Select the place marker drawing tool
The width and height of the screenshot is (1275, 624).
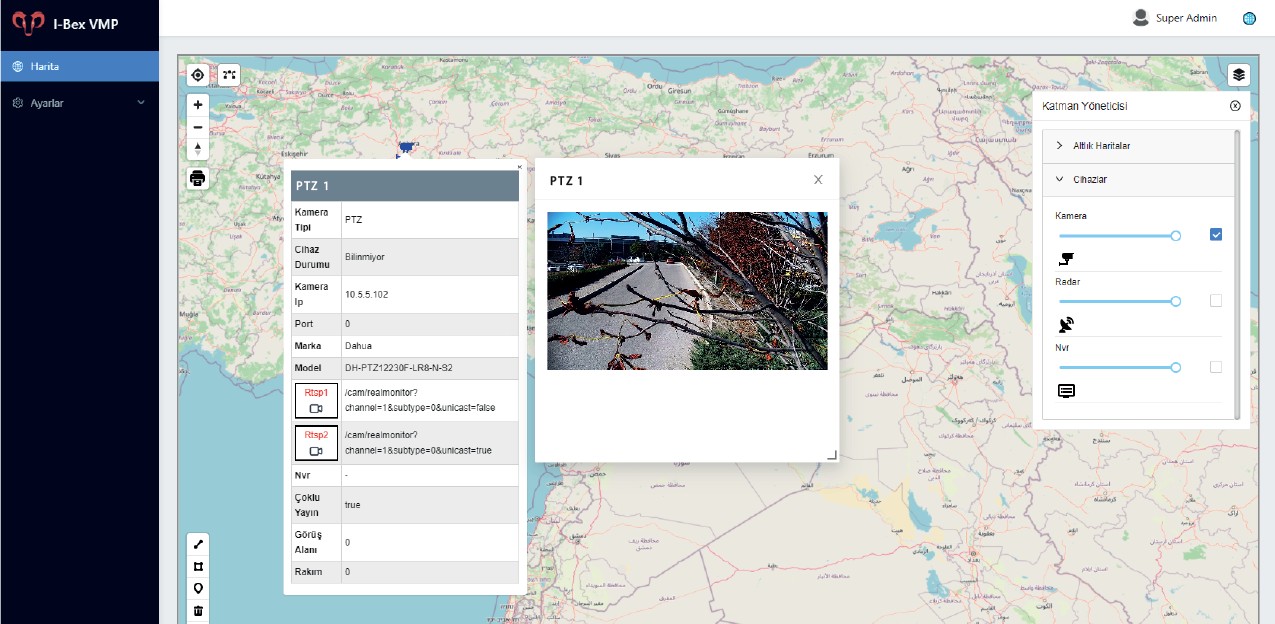click(x=198, y=588)
